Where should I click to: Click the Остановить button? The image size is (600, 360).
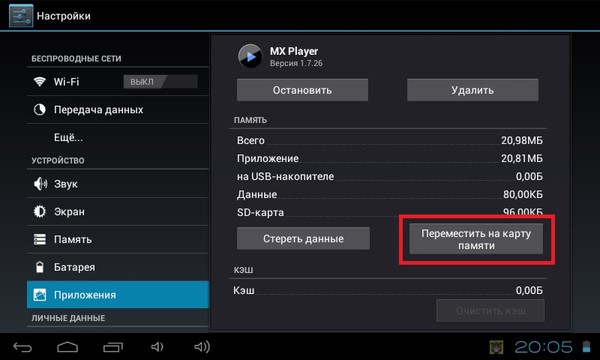(x=302, y=90)
